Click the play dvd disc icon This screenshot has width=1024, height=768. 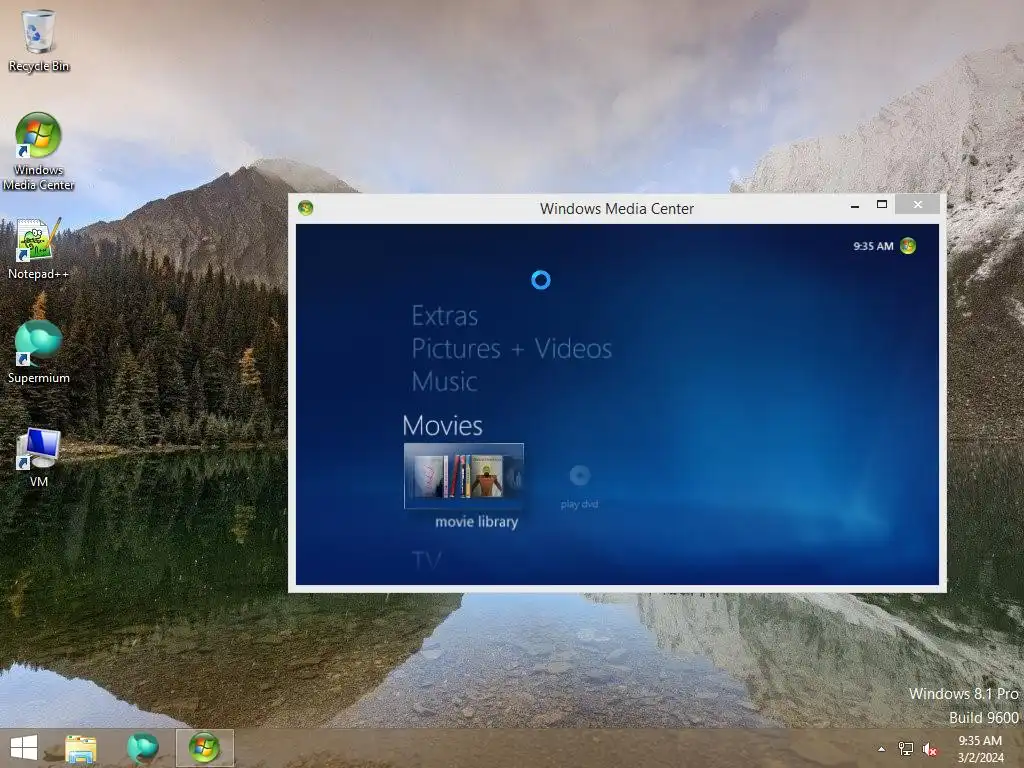[579, 475]
